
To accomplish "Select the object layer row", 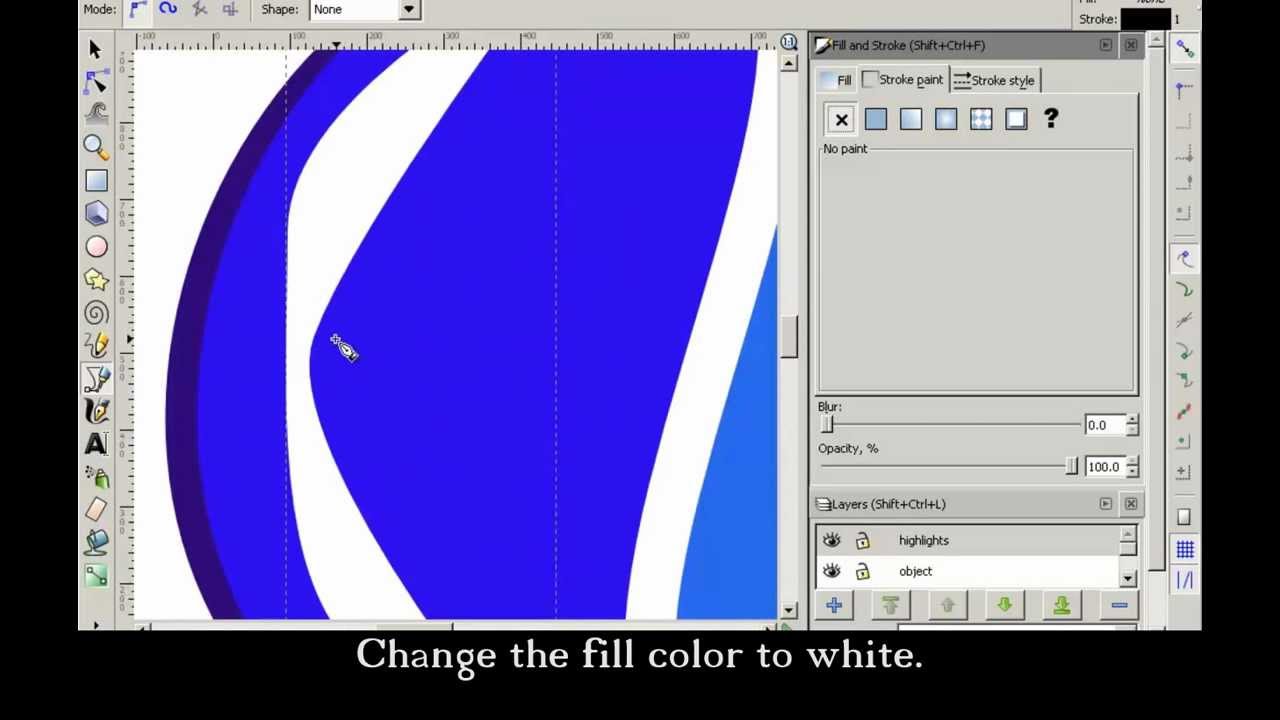I will point(968,571).
